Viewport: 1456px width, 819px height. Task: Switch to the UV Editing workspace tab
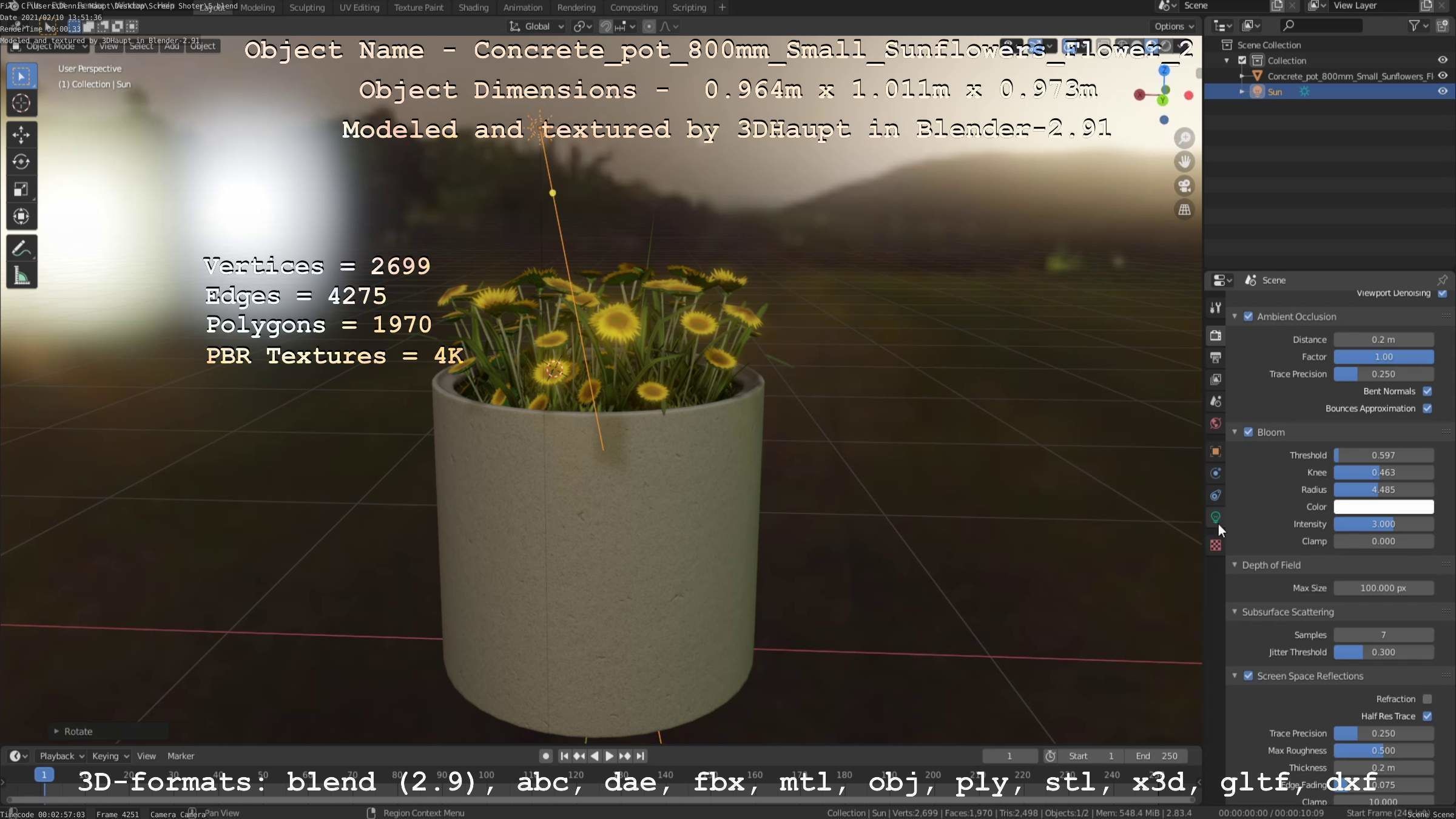pyautogui.click(x=359, y=7)
